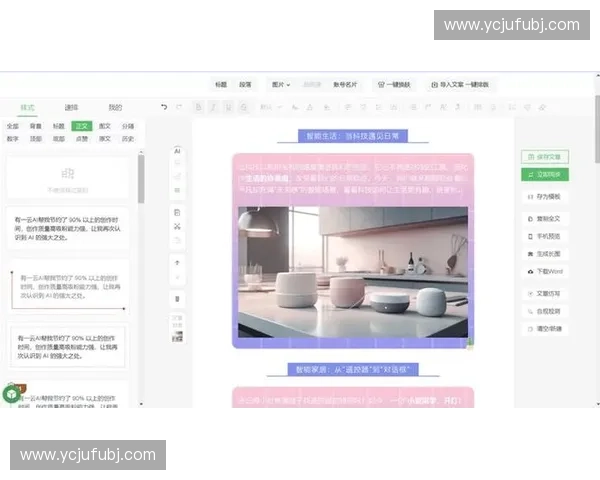Viewport: 600px width, 480px height.
Task: Select the 背景 style filter
Action: point(36,126)
